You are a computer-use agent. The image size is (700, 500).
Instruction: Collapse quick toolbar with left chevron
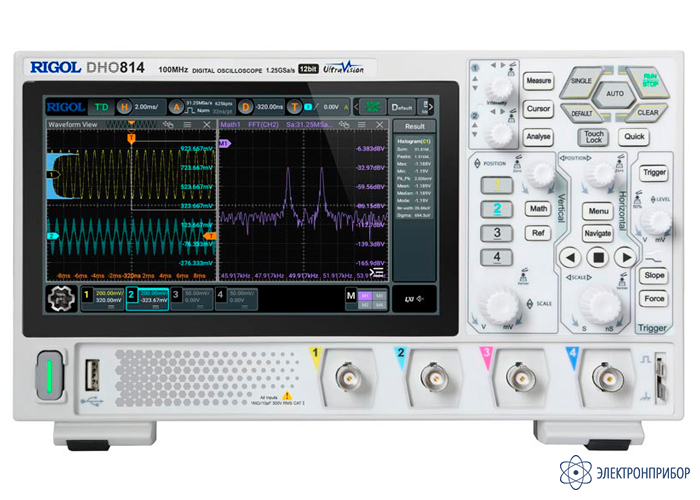click(x=356, y=107)
